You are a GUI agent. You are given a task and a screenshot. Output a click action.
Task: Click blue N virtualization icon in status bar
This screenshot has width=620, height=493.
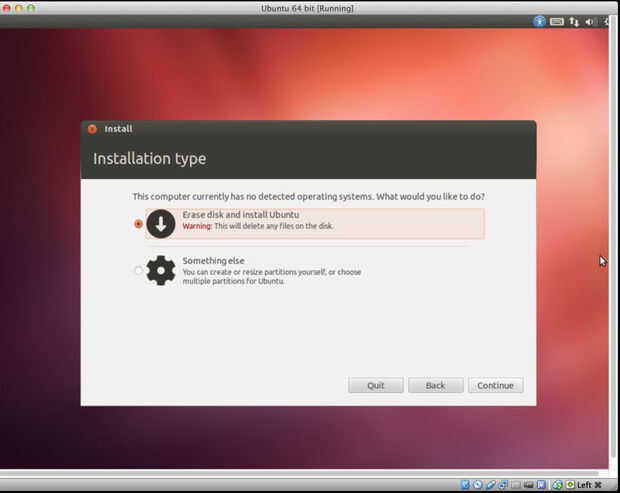(x=541, y=485)
